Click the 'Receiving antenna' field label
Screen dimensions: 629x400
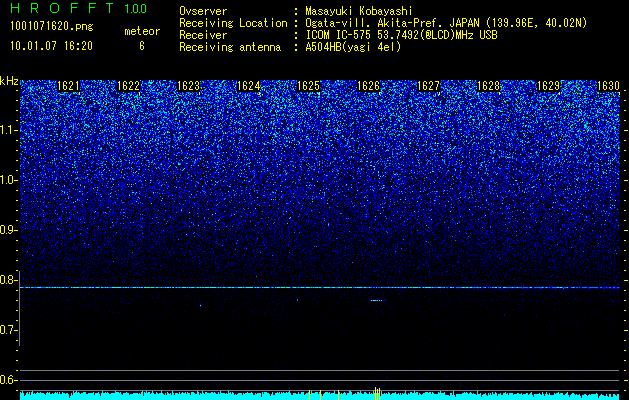pyautogui.click(x=230, y=47)
